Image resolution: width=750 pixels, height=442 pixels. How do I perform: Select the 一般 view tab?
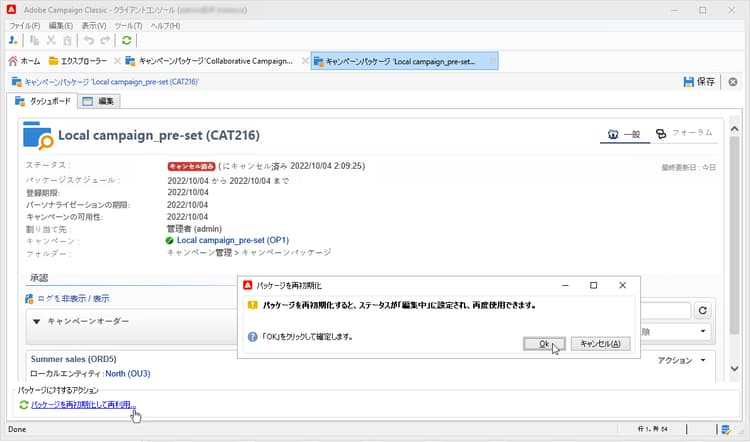coord(624,134)
